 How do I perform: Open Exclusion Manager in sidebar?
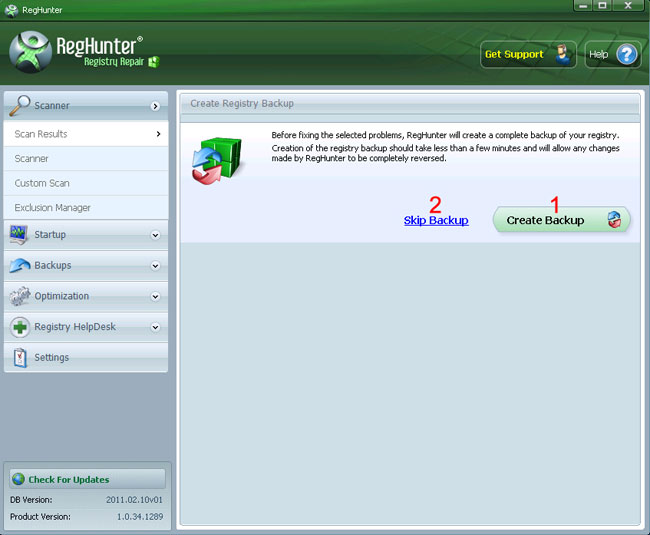tap(53, 208)
